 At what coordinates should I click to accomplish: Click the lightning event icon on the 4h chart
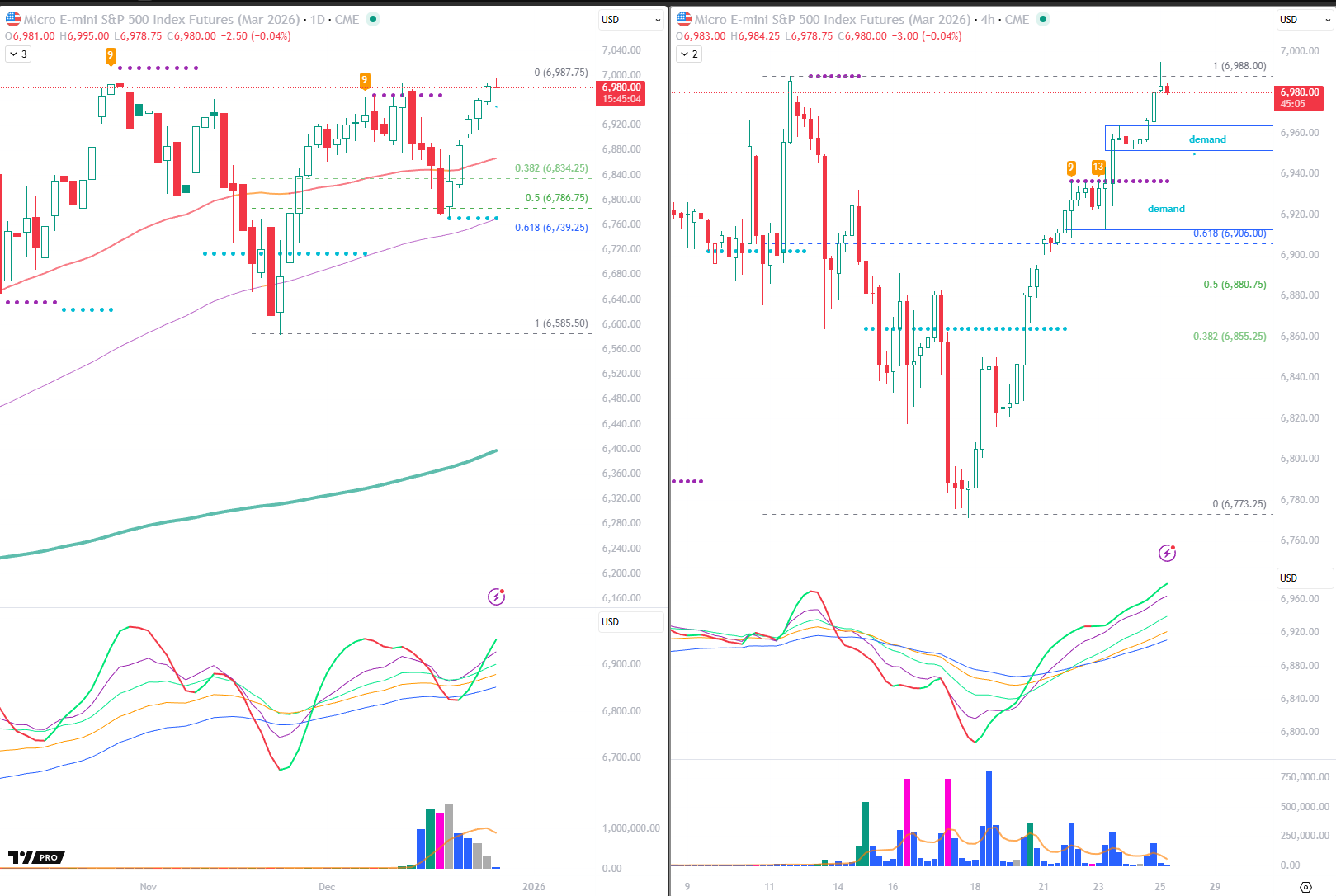(x=1167, y=553)
